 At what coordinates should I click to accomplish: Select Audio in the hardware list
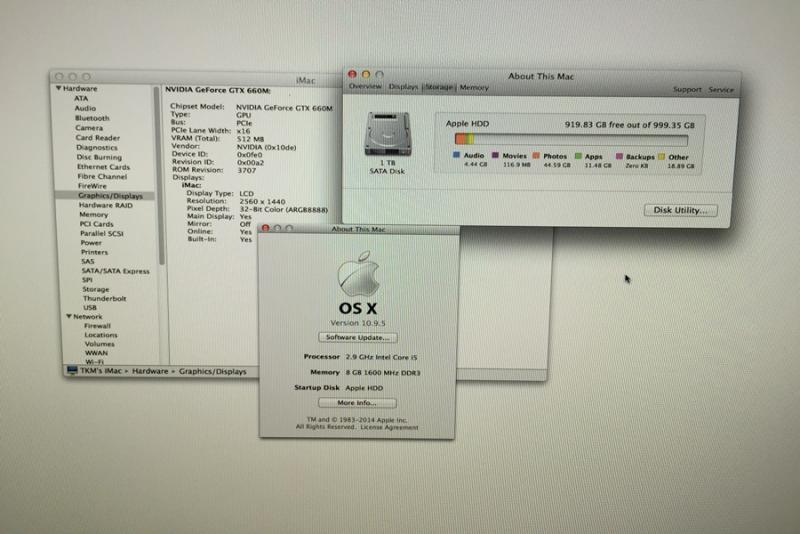85,108
